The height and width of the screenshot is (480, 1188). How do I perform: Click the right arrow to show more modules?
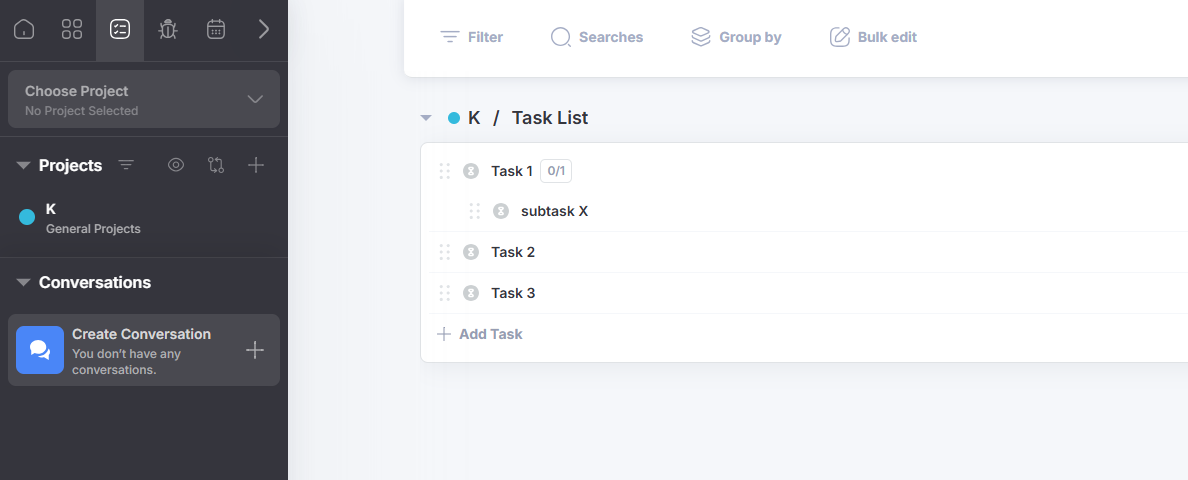coord(264,29)
